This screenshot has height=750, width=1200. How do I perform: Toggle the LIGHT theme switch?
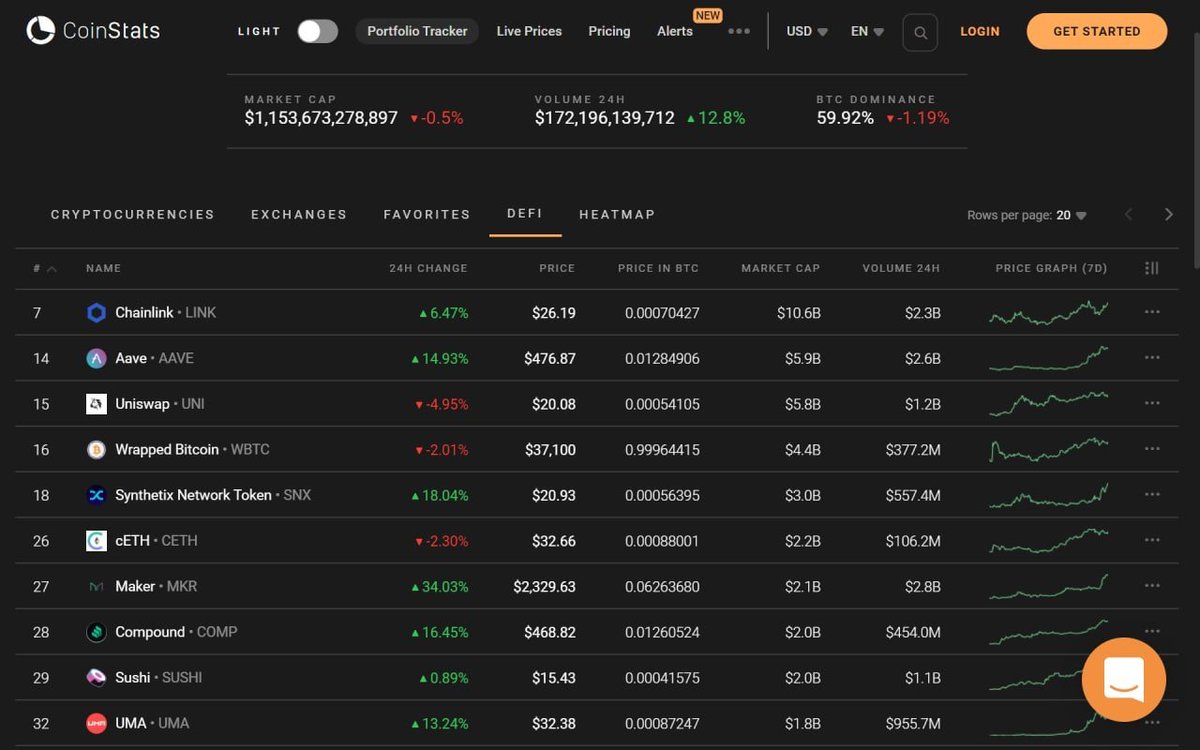click(x=317, y=31)
